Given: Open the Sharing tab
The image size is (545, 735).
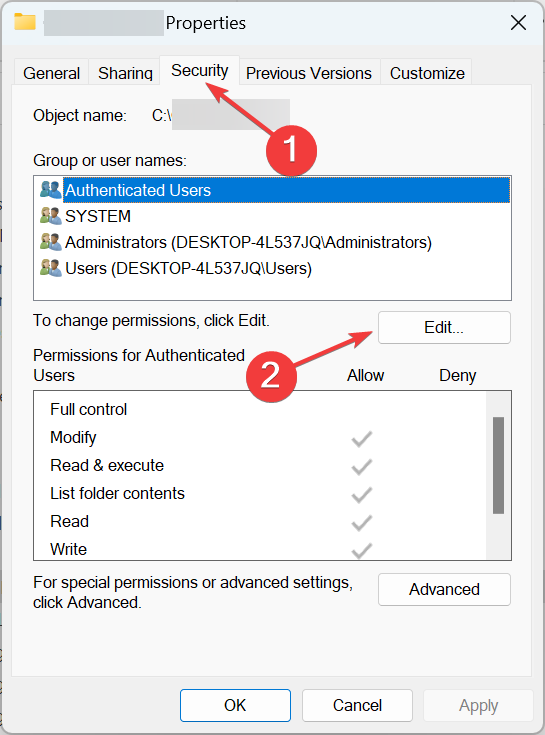Looking at the screenshot, I should [x=125, y=73].
